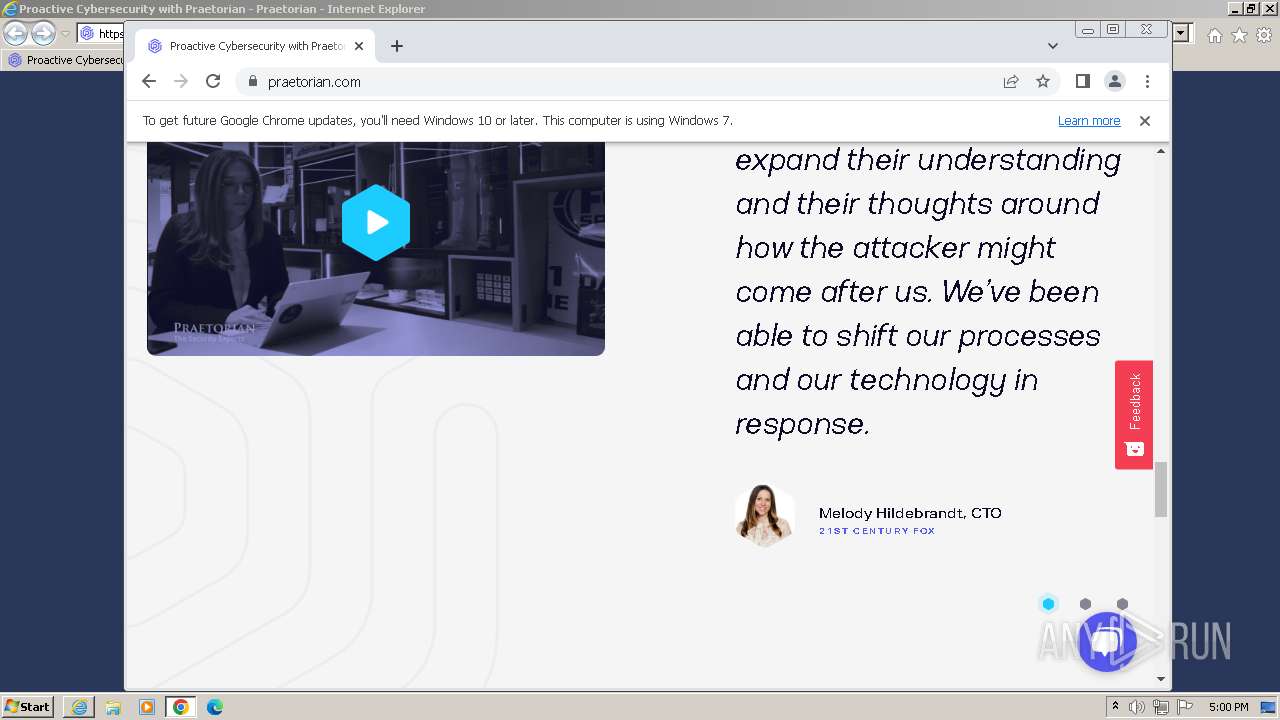Expand Chrome tab search chevron
This screenshot has height=720, width=1280.
point(1052,46)
